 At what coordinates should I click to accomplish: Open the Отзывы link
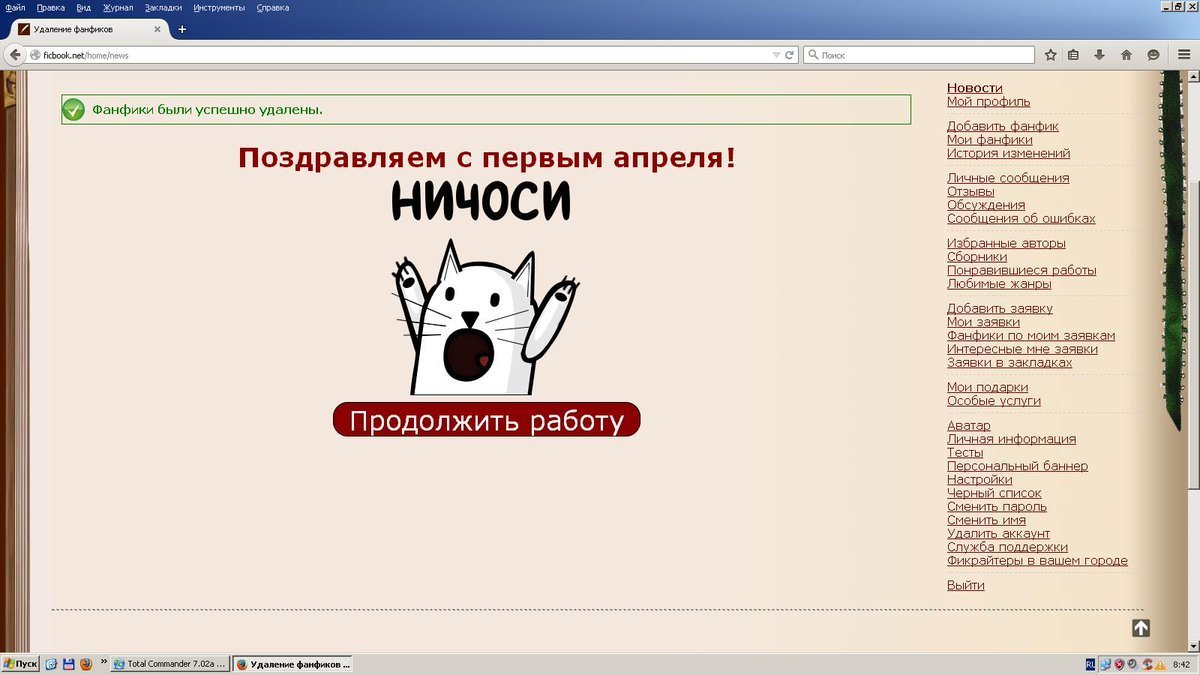click(971, 191)
